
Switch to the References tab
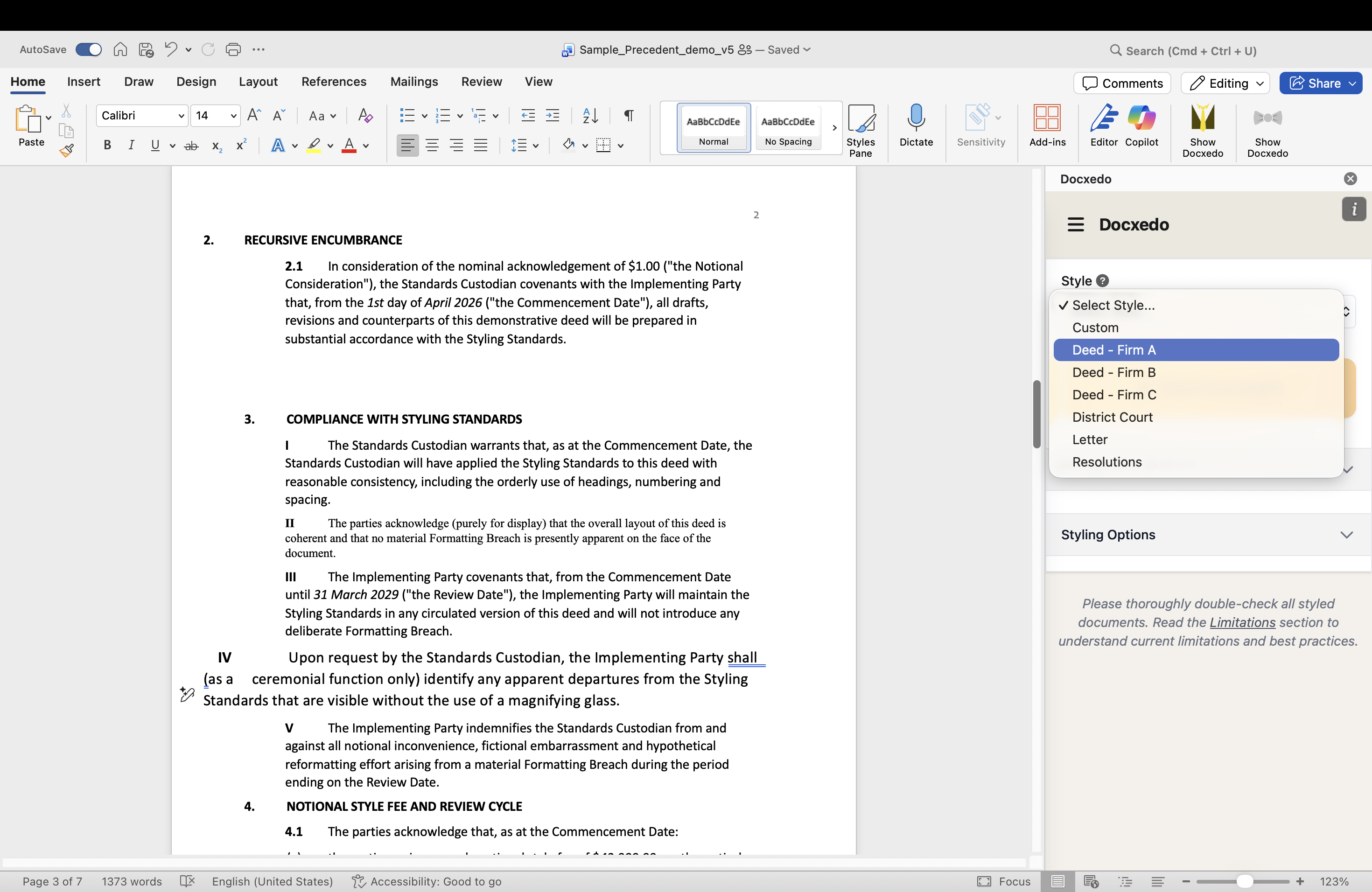point(333,82)
